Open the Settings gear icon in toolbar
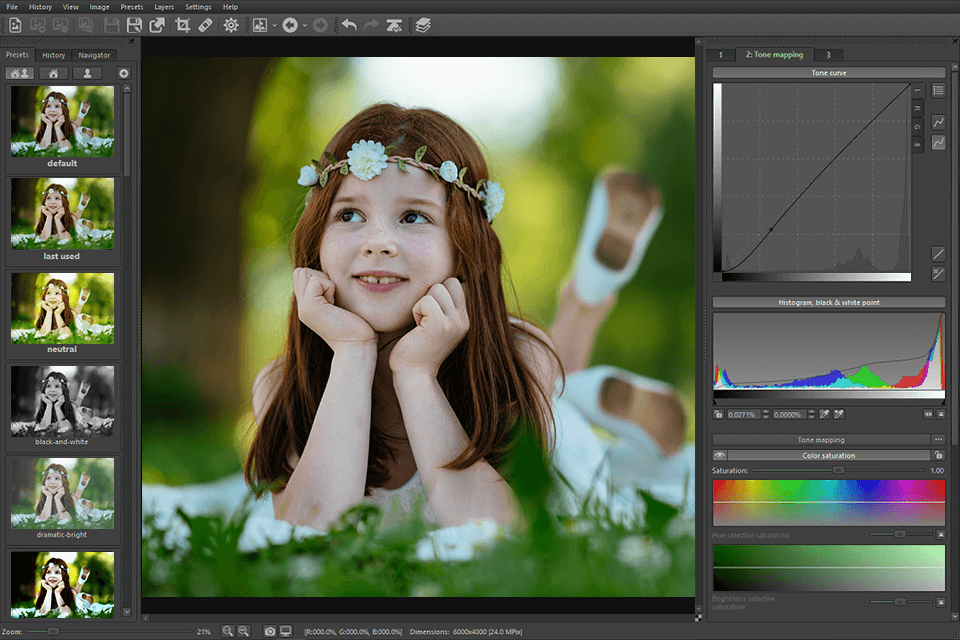960x640 pixels. click(x=230, y=25)
